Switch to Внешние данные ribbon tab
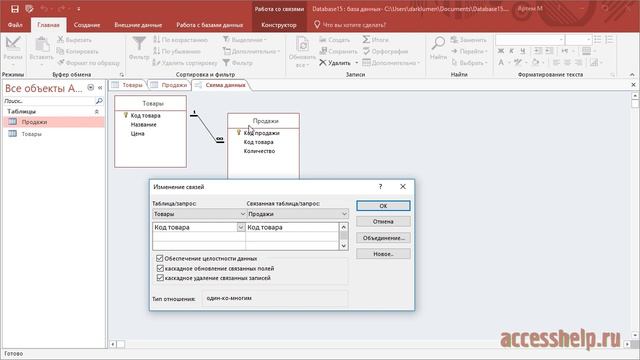Image resolution: width=640 pixels, height=360 pixels. tap(138, 25)
